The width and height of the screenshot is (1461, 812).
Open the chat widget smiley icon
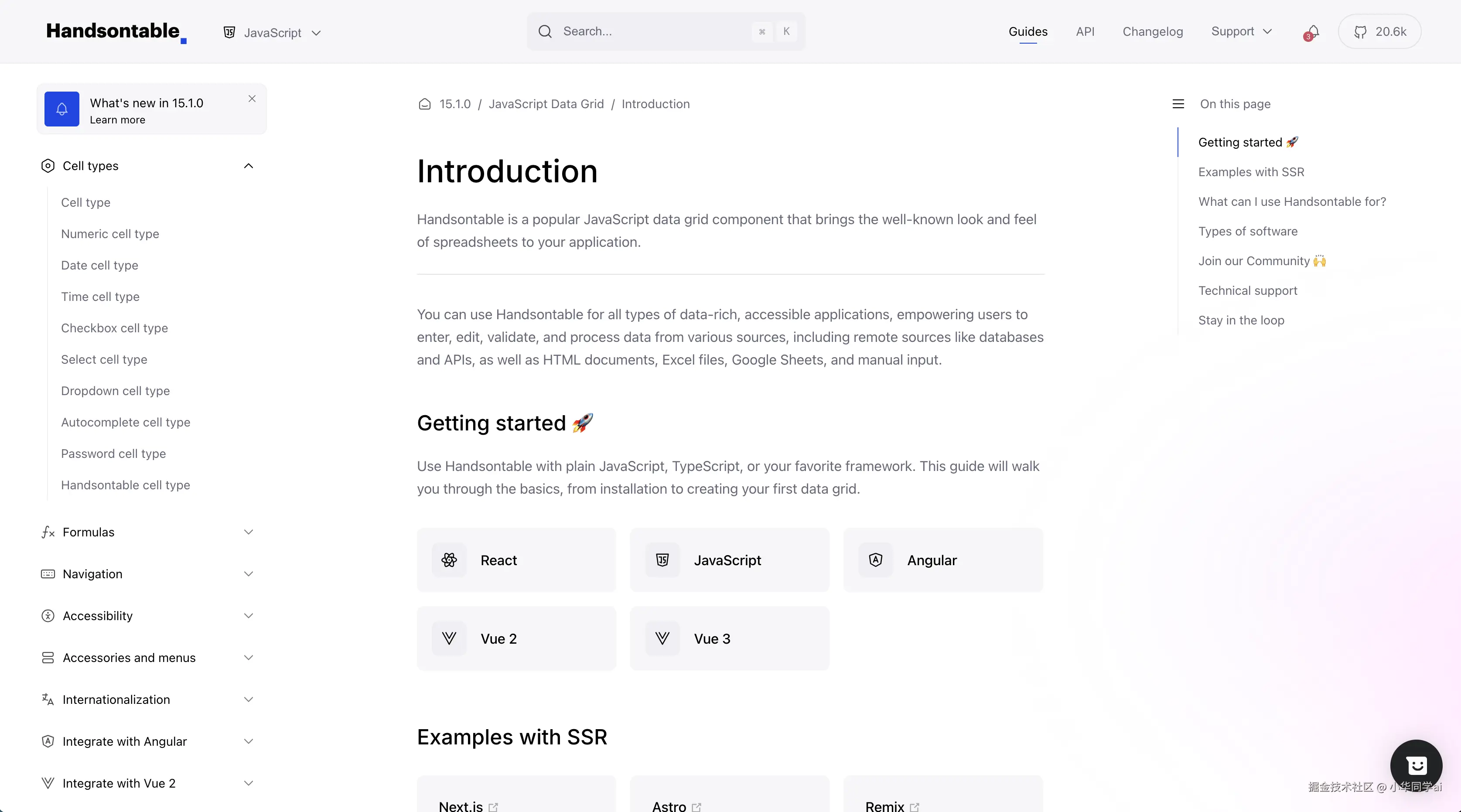coord(1416,765)
